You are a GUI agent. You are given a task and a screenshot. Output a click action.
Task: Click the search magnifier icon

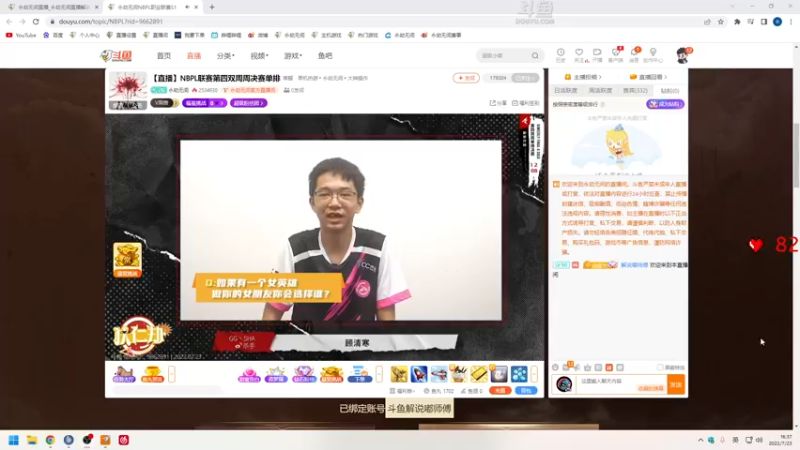535,56
